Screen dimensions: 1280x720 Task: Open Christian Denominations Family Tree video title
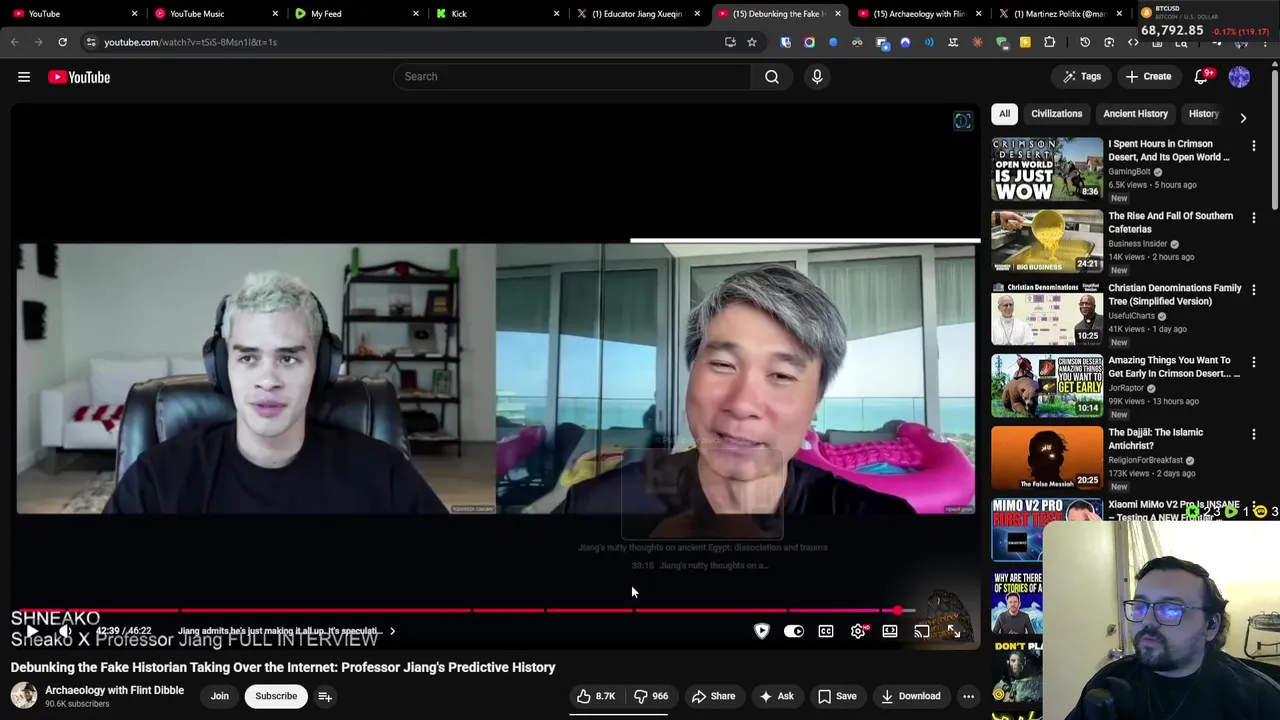[1174, 294]
